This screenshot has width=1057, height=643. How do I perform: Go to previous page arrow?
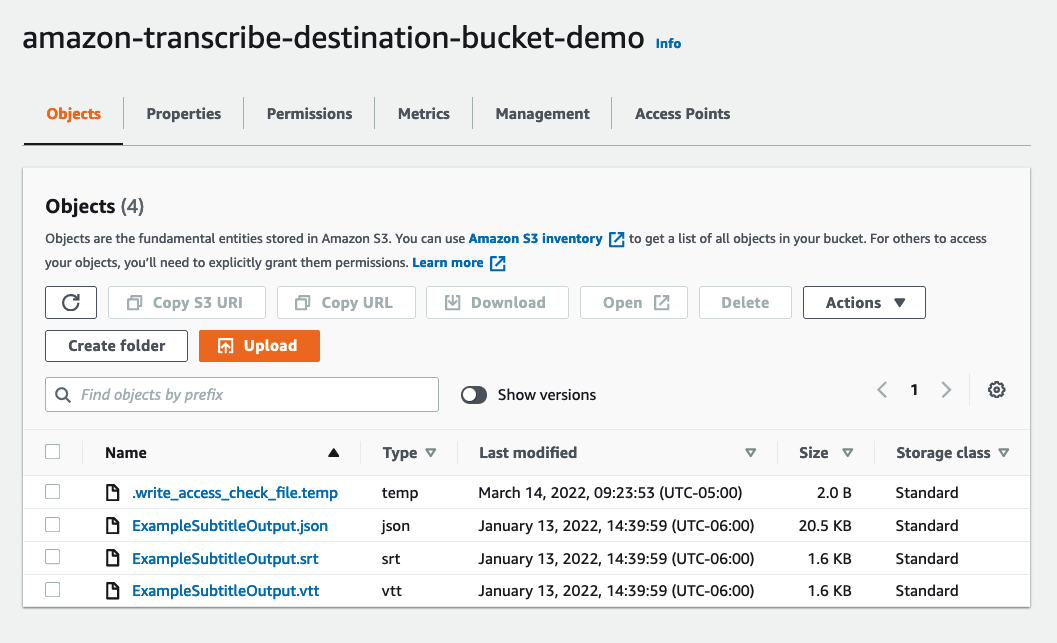pos(882,390)
